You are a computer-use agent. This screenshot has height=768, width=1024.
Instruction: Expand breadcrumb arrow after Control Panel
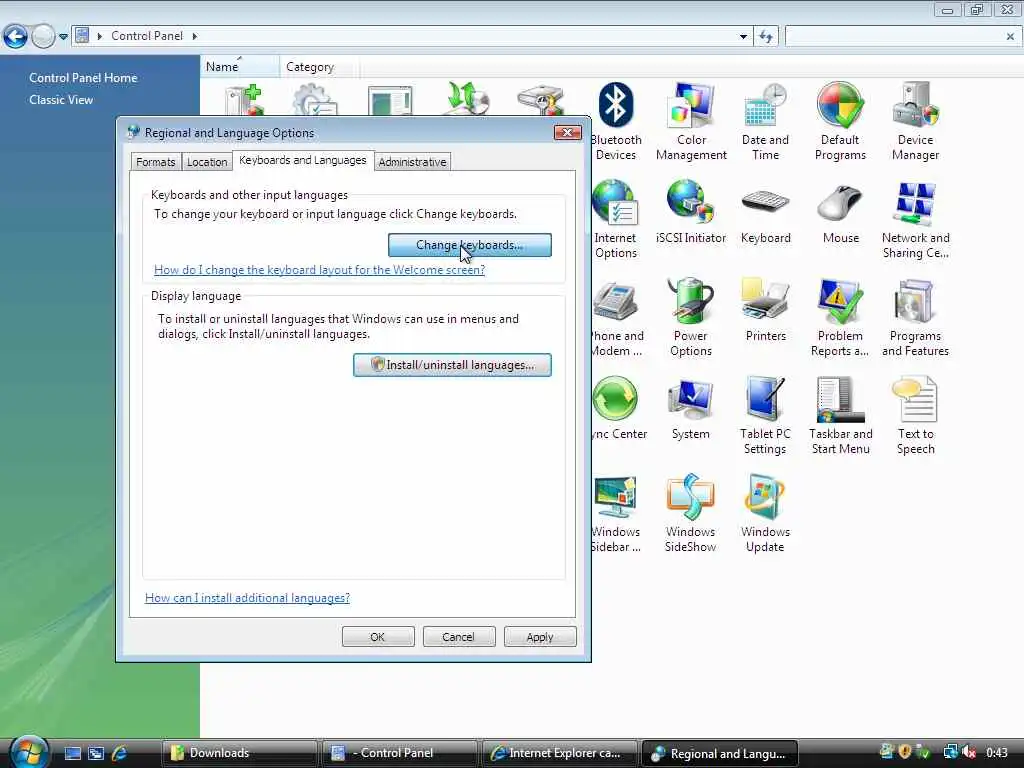(x=195, y=36)
